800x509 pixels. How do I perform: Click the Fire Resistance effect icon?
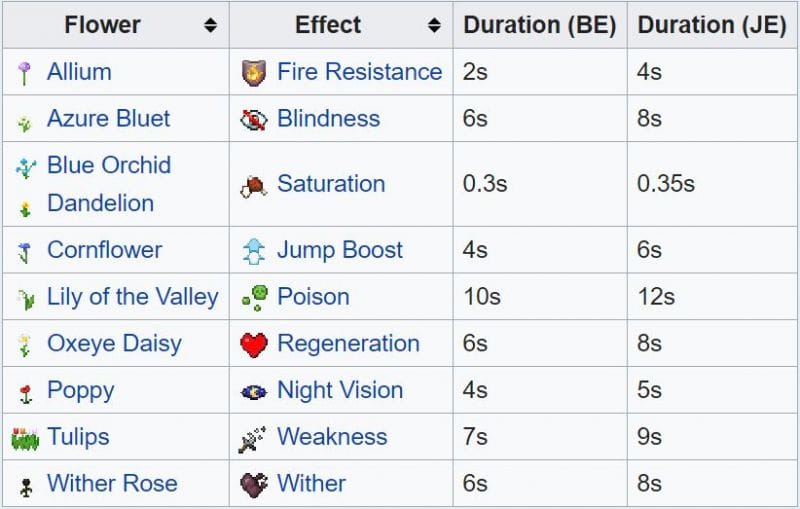(254, 72)
